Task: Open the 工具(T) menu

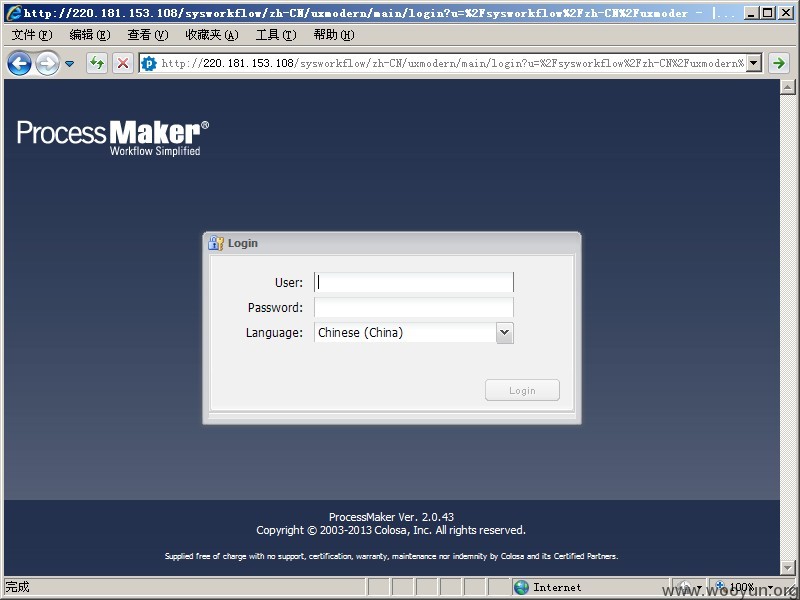Action: pos(276,35)
